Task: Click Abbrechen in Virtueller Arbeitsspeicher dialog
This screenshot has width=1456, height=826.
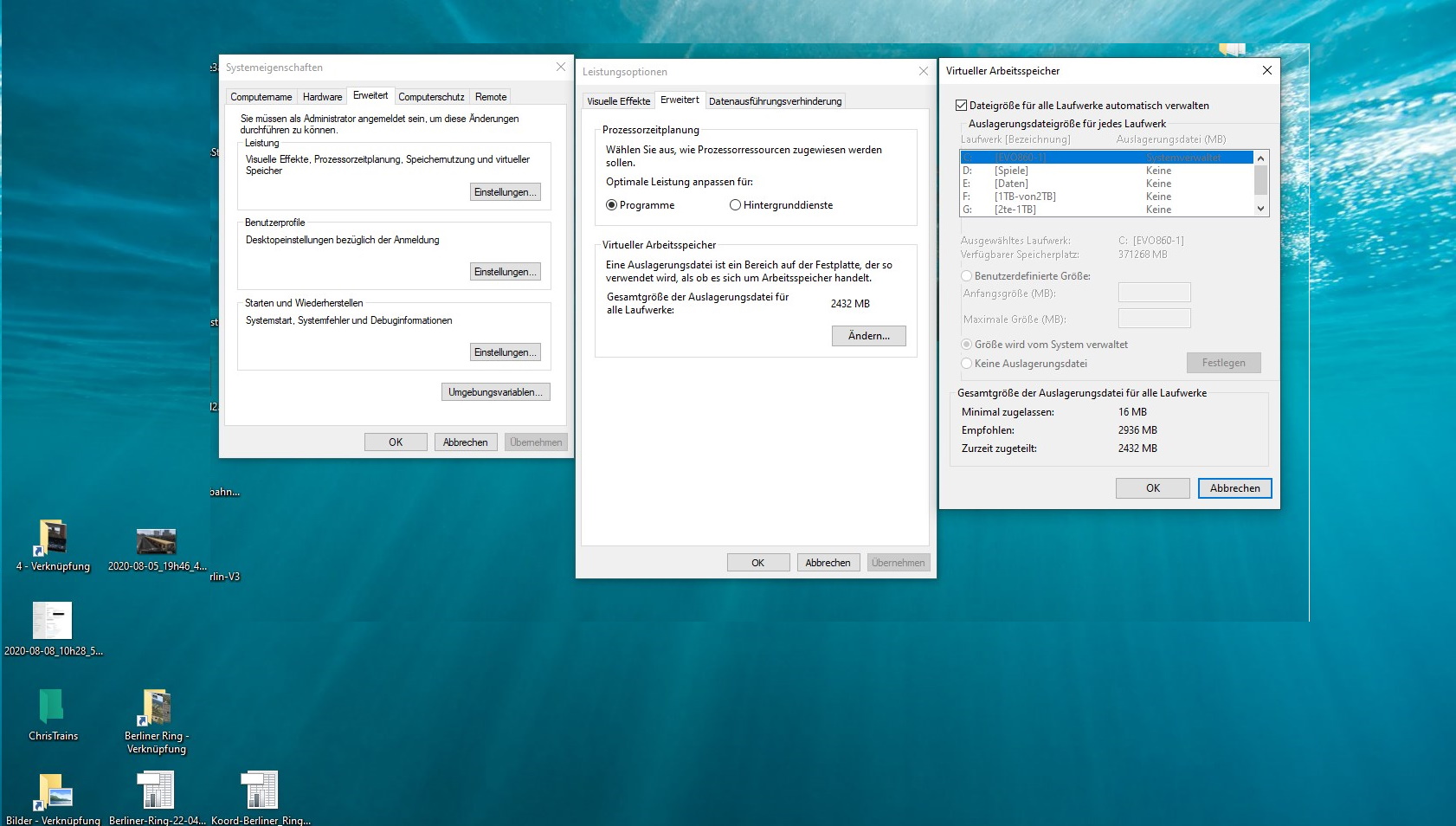Action: (x=1234, y=488)
